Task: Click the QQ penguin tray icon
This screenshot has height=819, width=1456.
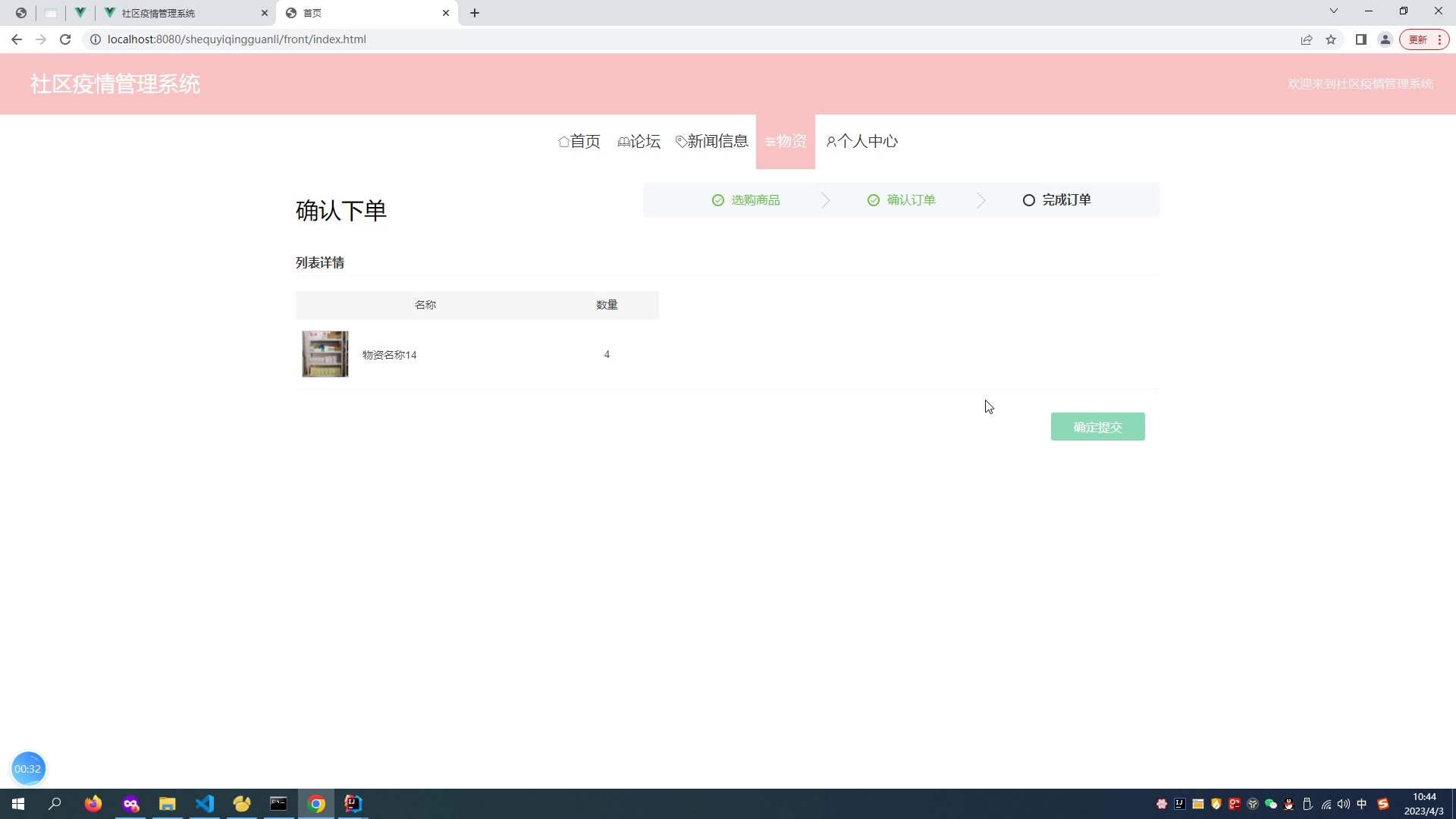Action: click(1289, 804)
